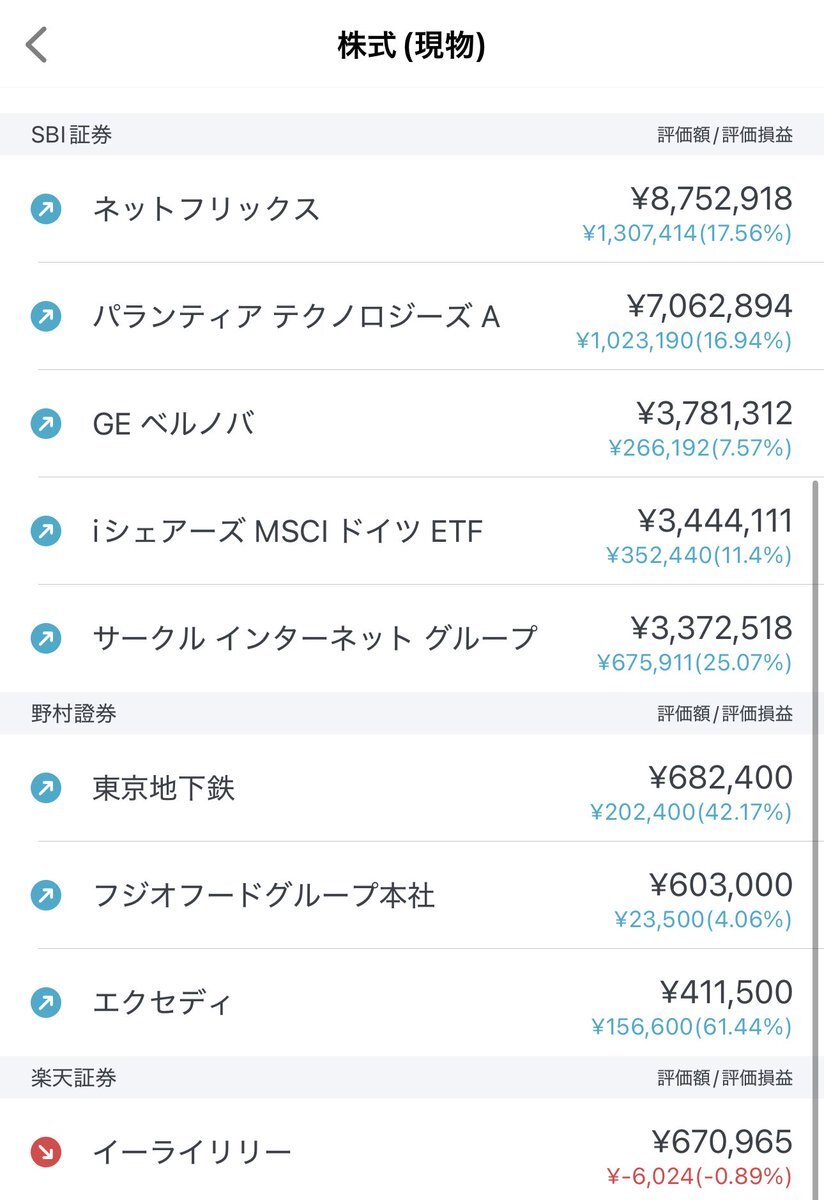Select the SBI証券 section header
The width and height of the screenshot is (824, 1200).
click(x=412, y=135)
